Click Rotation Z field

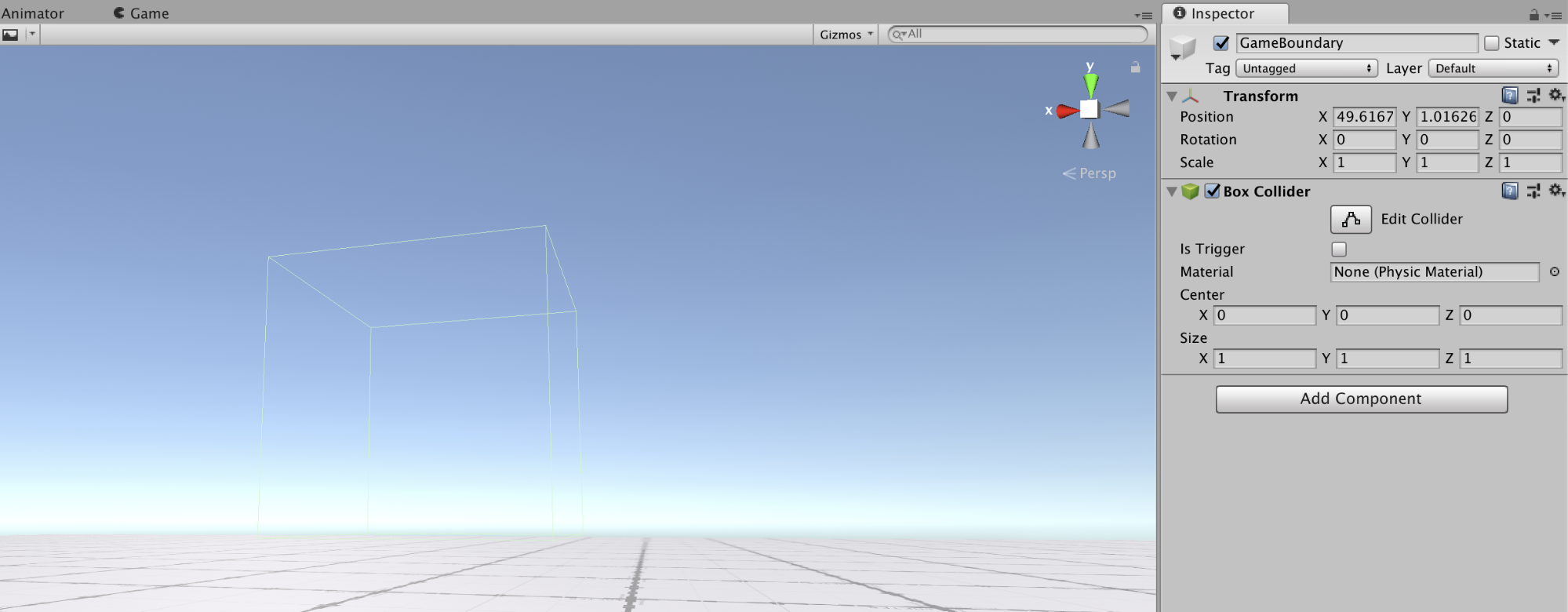[1530, 140]
